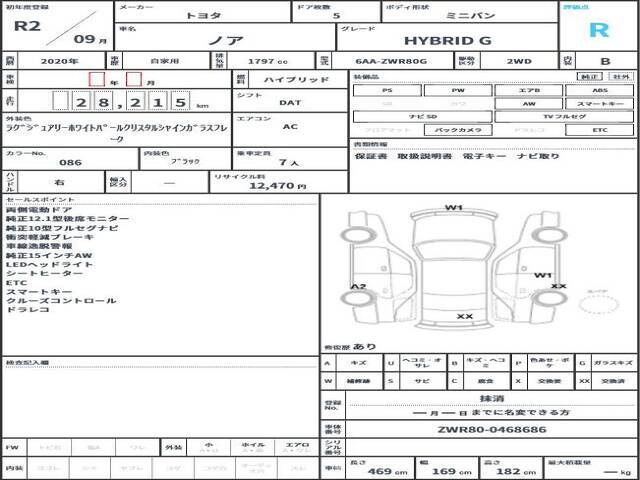Click the ナビ SD equipment box

pos(387,117)
